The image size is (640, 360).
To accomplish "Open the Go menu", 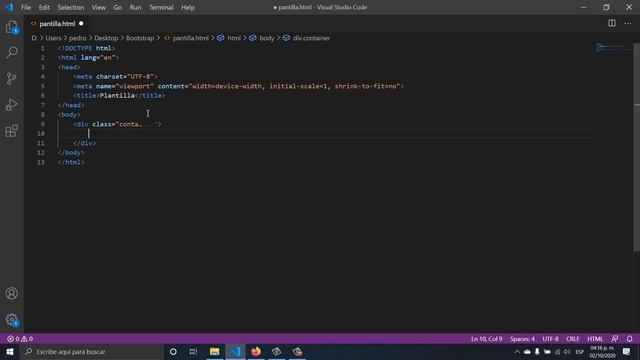I will click(118, 7).
